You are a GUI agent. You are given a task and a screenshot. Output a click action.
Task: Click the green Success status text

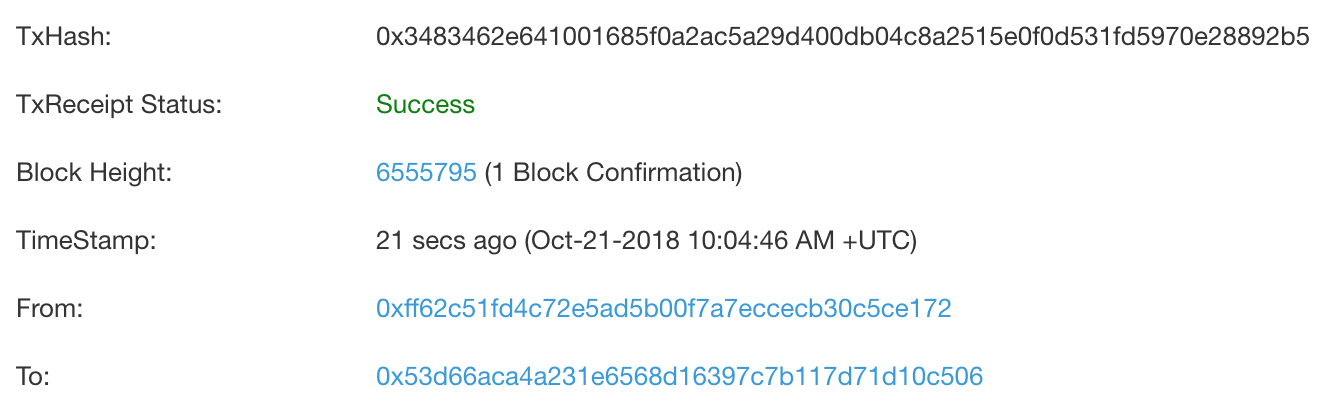[425, 105]
